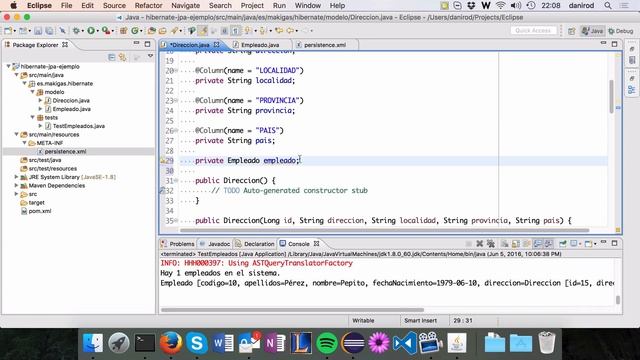Viewport: 640px width, 360px height.
Task: Open the Open Console dropdown
Action: (595, 244)
